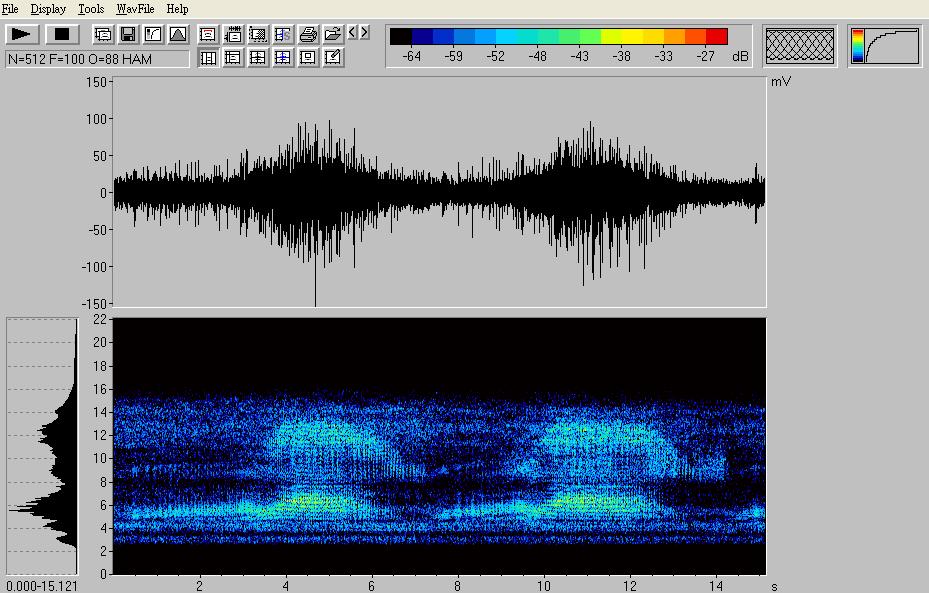Click the red end of dB color scale
This screenshot has width=929, height=593.
coord(716,37)
